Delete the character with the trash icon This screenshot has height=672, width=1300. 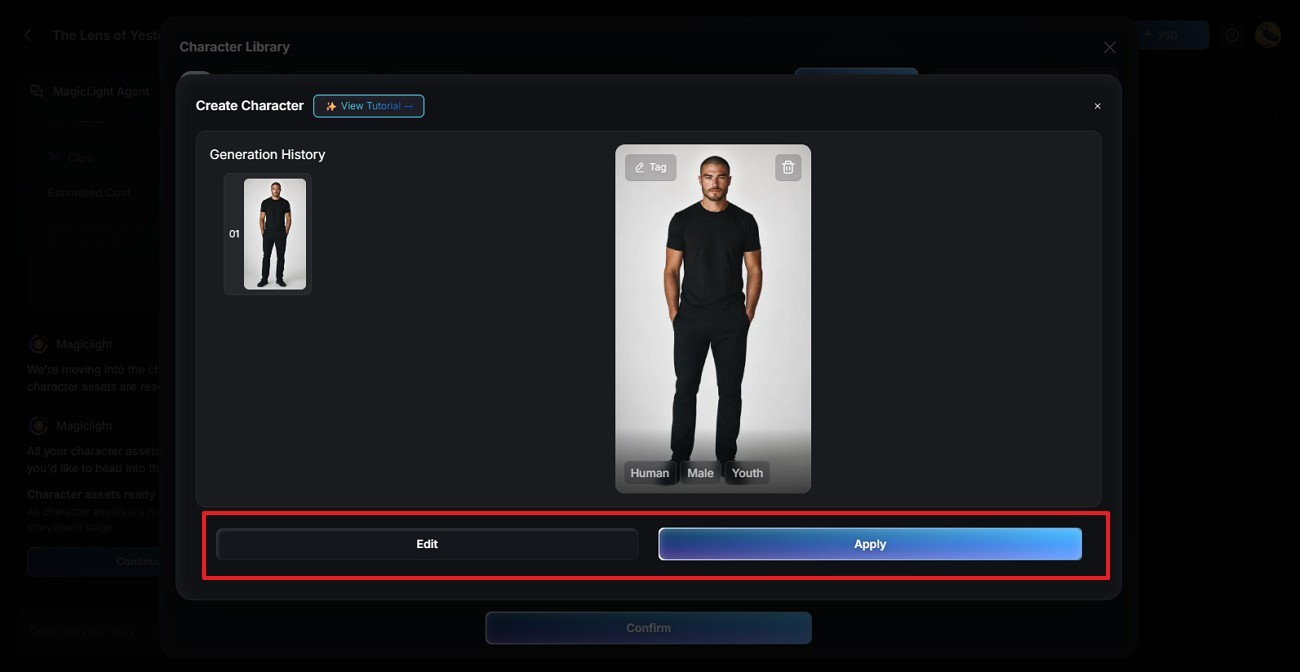(788, 167)
